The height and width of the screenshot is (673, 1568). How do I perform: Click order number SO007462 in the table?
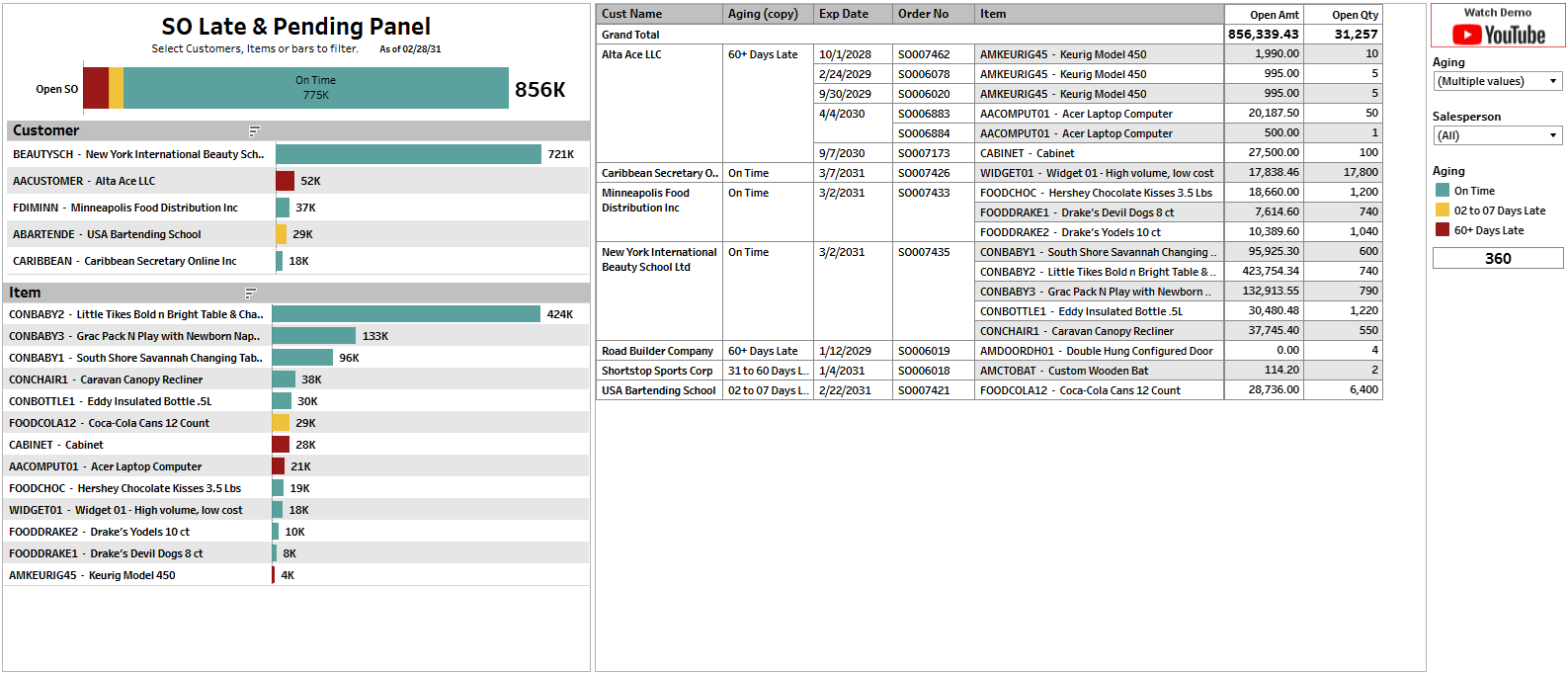click(924, 54)
